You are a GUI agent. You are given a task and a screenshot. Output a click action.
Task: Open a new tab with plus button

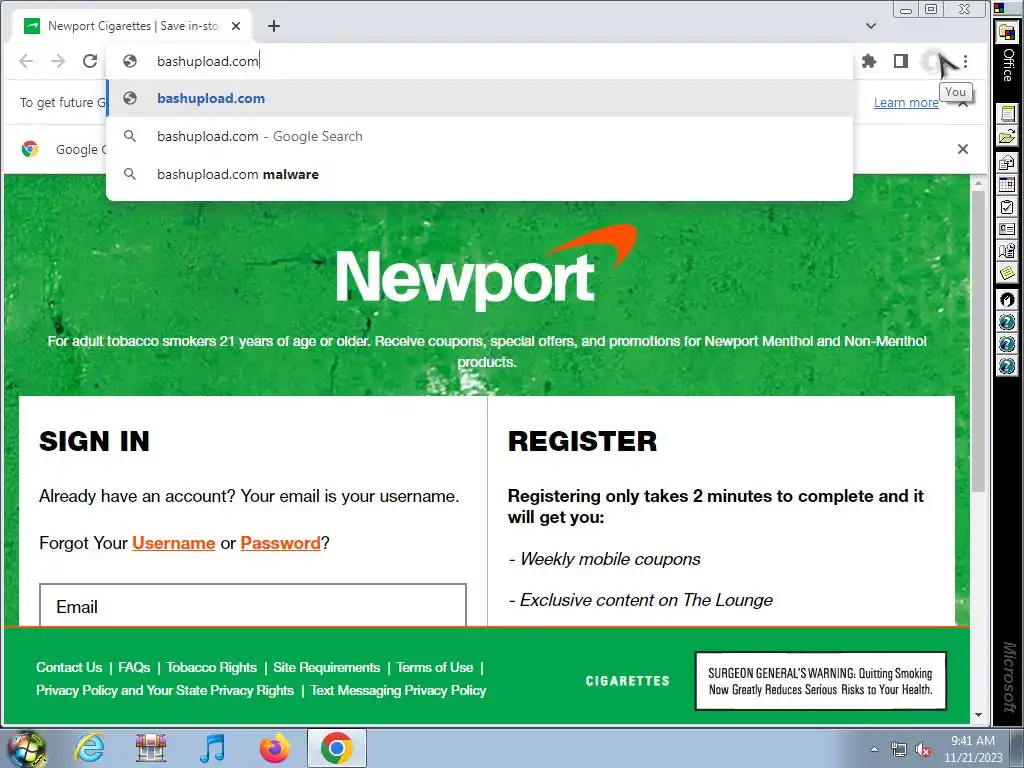point(274,26)
